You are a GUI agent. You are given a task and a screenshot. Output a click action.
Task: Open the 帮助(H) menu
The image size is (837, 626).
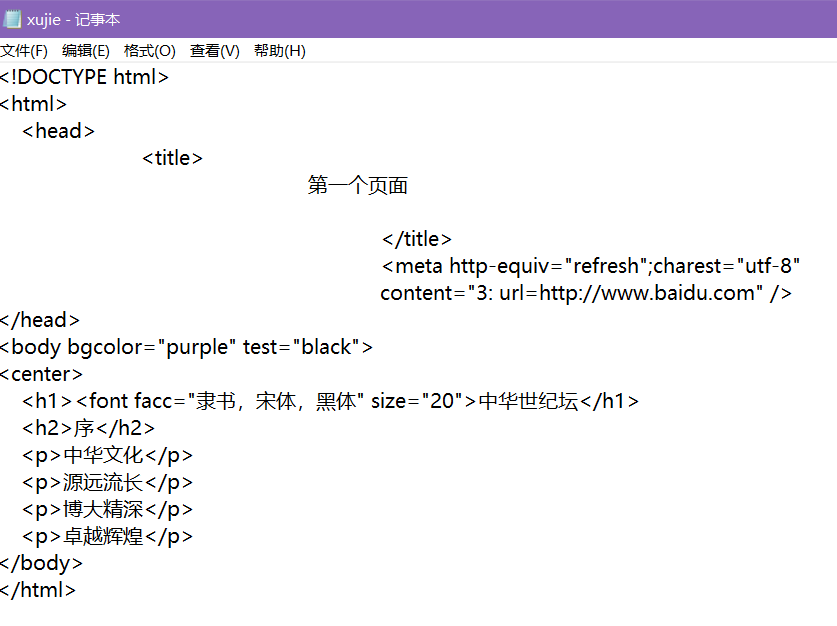pos(280,51)
